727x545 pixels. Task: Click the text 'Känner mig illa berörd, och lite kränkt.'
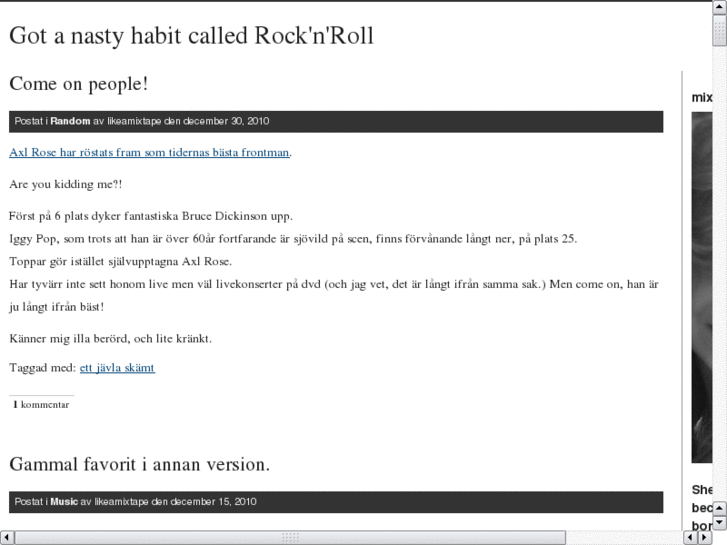click(110, 339)
